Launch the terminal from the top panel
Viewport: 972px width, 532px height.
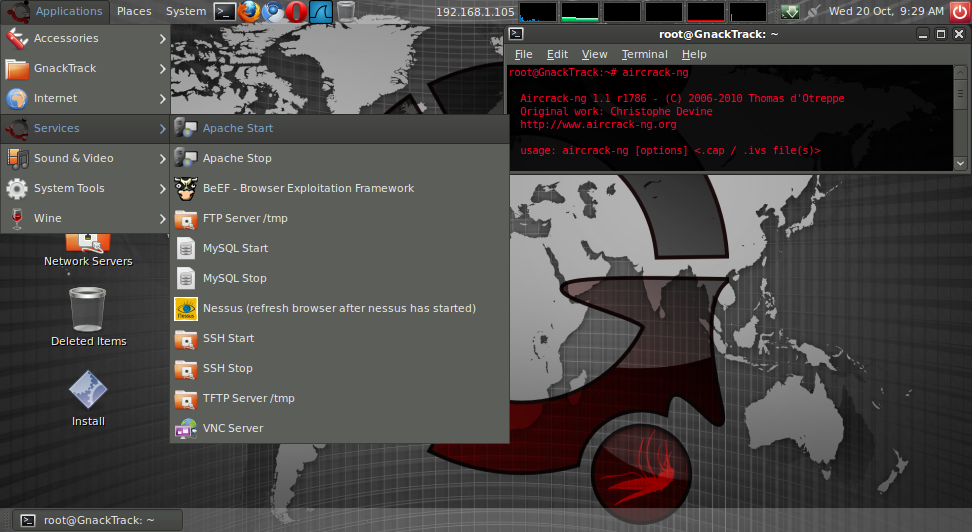225,11
